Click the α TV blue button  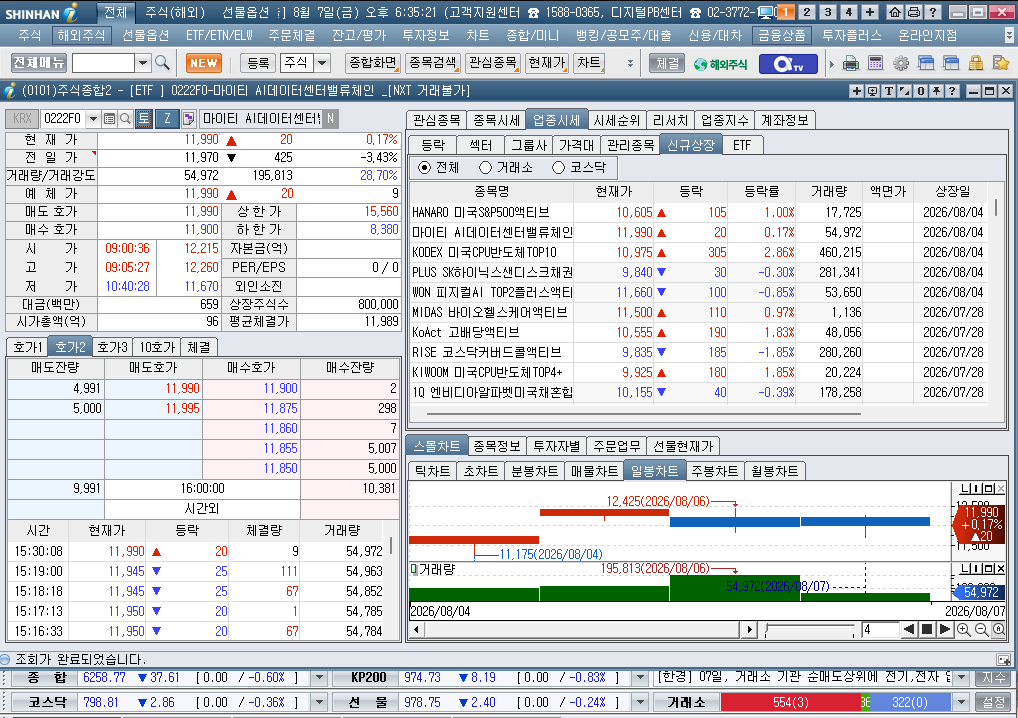(x=788, y=64)
